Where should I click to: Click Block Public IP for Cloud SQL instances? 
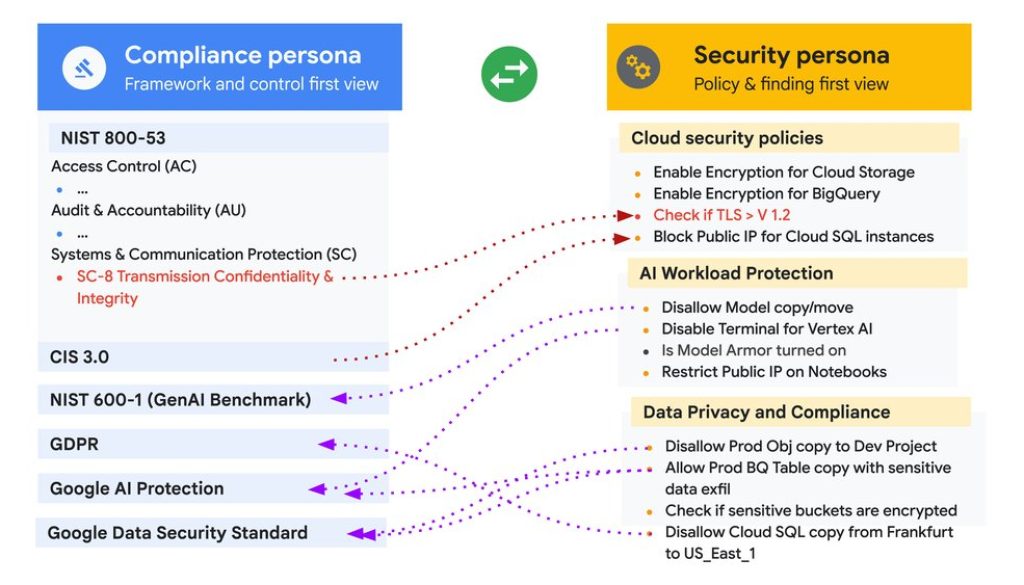793,237
